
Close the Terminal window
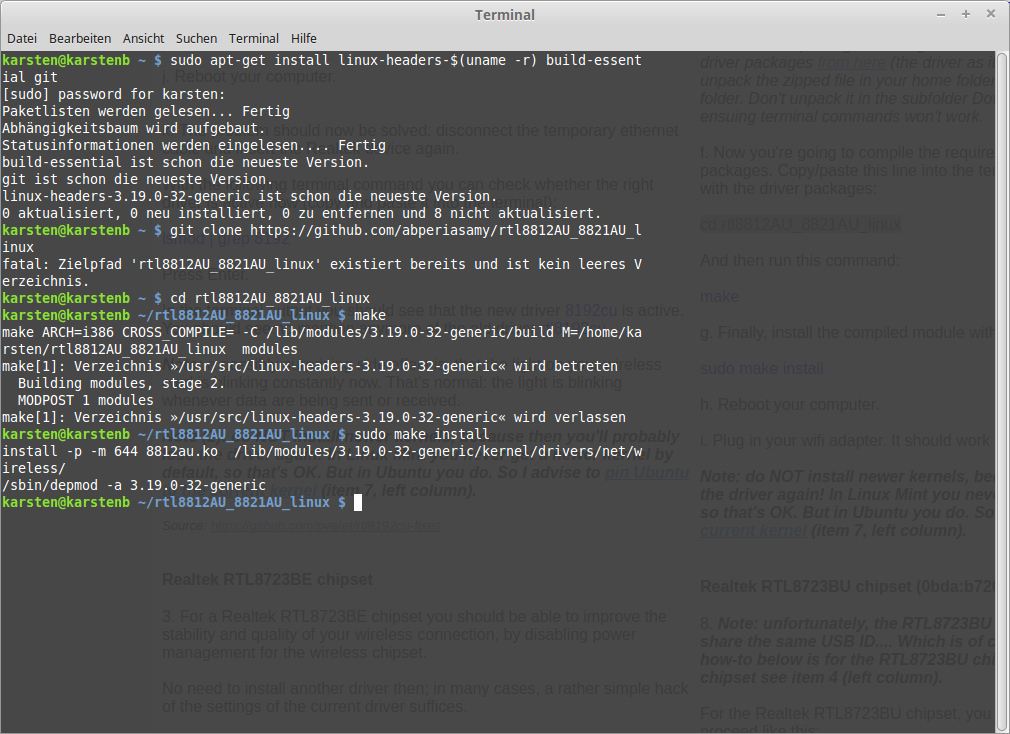[x=990, y=15]
